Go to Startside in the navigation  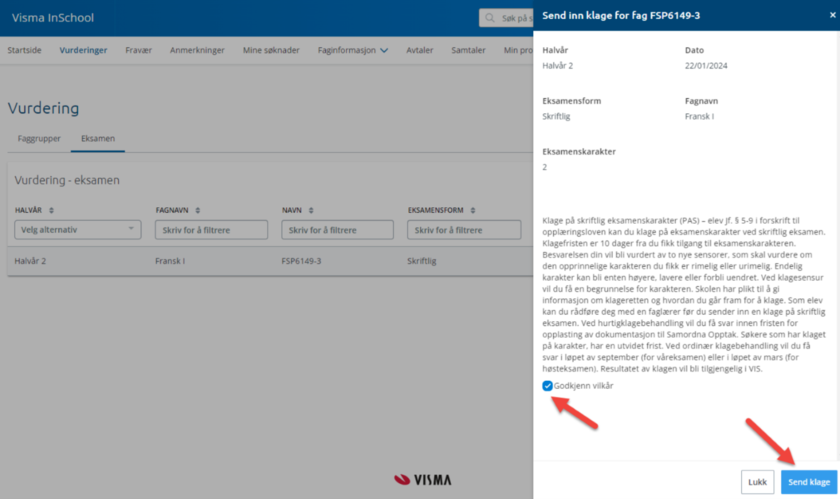pyautogui.click(x=24, y=49)
